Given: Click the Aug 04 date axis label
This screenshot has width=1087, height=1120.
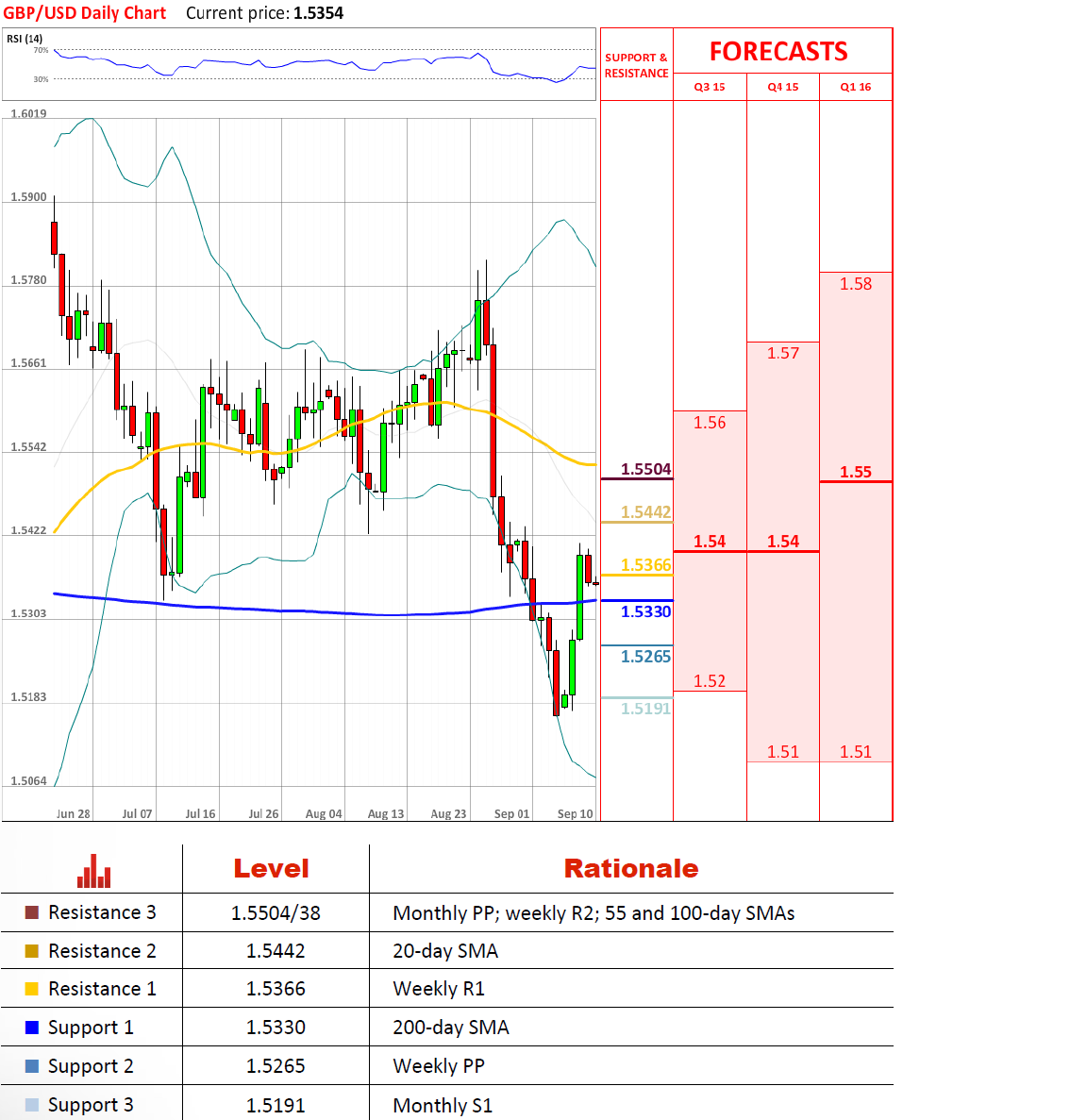Looking at the screenshot, I should point(324,813).
